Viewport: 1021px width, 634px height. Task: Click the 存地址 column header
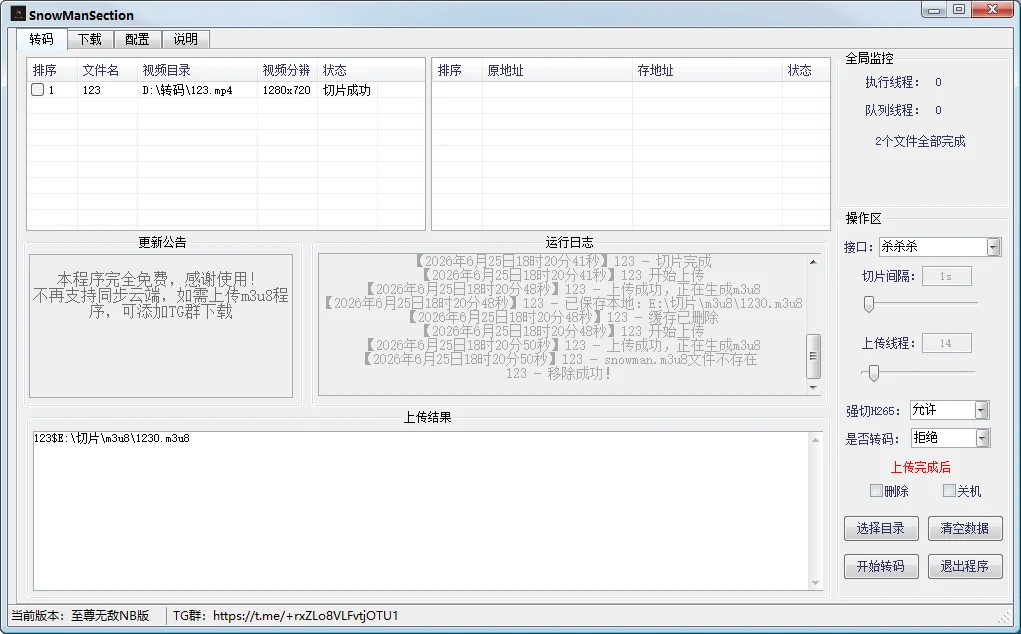706,70
